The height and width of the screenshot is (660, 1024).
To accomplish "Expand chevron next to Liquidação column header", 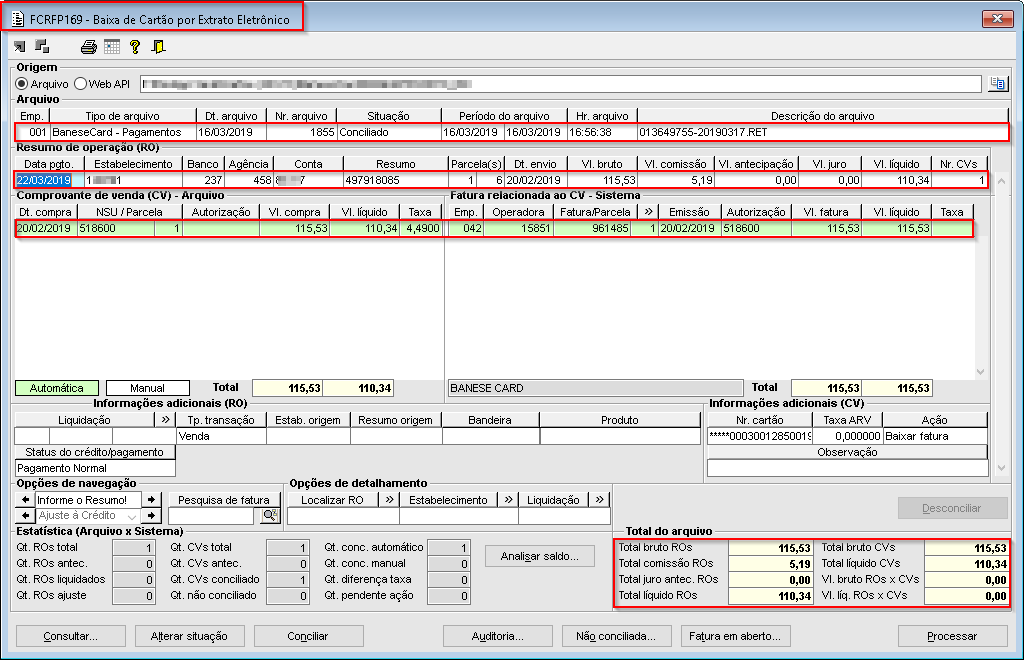I will pyautogui.click(x=165, y=420).
